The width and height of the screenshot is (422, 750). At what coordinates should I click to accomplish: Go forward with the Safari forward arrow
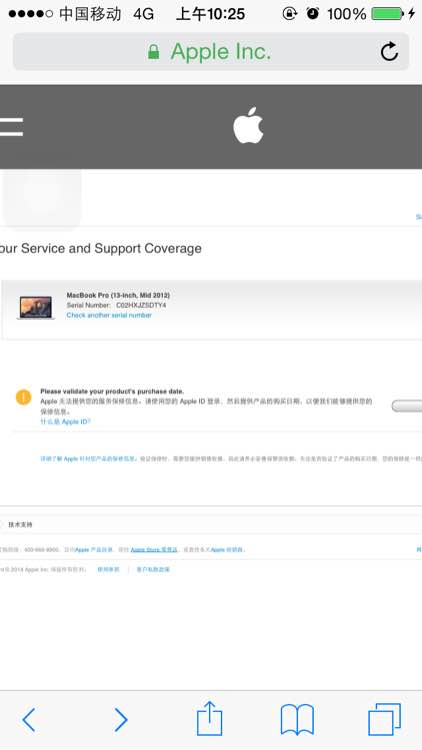tap(121, 719)
